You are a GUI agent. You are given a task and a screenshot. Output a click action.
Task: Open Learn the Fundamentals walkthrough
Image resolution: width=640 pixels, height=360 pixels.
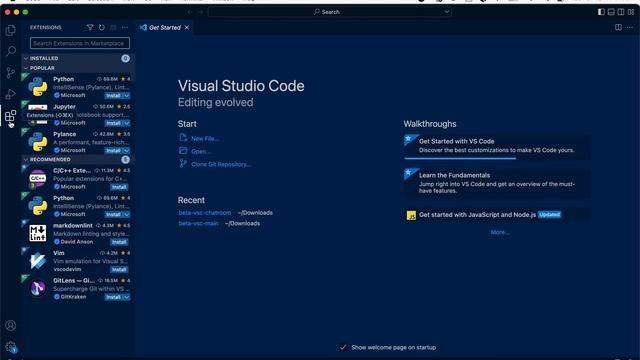(497, 183)
